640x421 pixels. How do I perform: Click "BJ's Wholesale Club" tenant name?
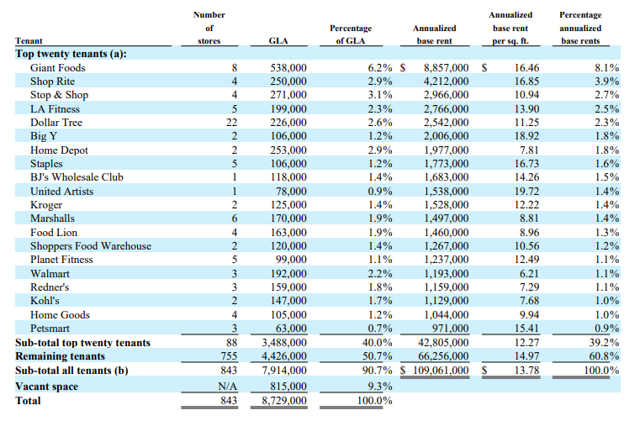click(x=77, y=177)
